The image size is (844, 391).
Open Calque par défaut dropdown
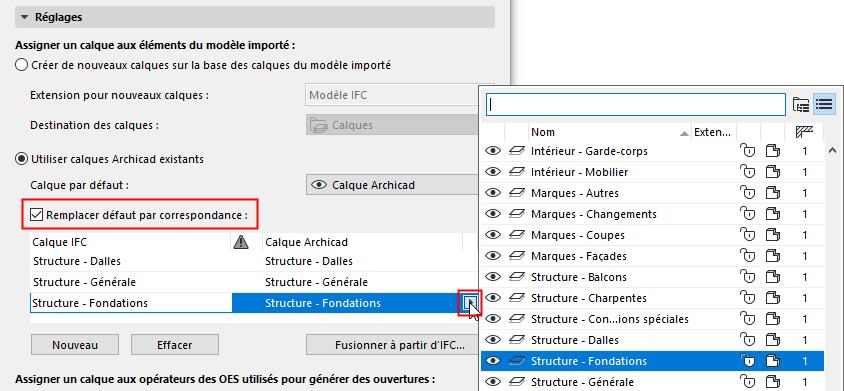pyautogui.click(x=392, y=185)
